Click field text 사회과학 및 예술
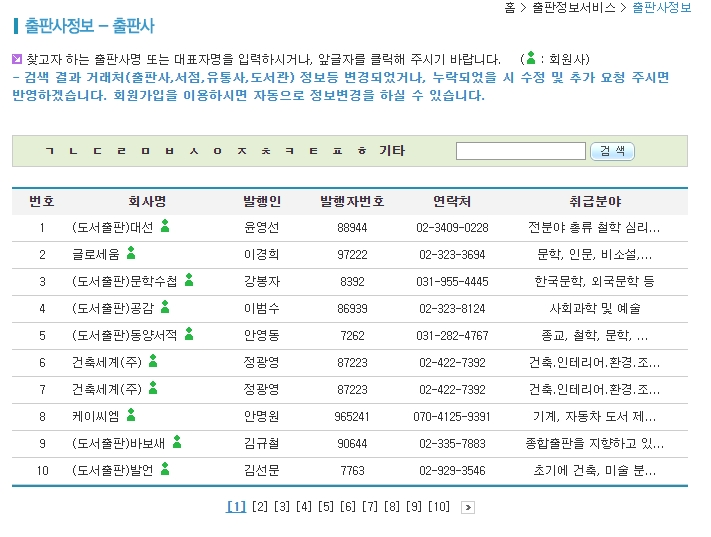 click(x=595, y=308)
